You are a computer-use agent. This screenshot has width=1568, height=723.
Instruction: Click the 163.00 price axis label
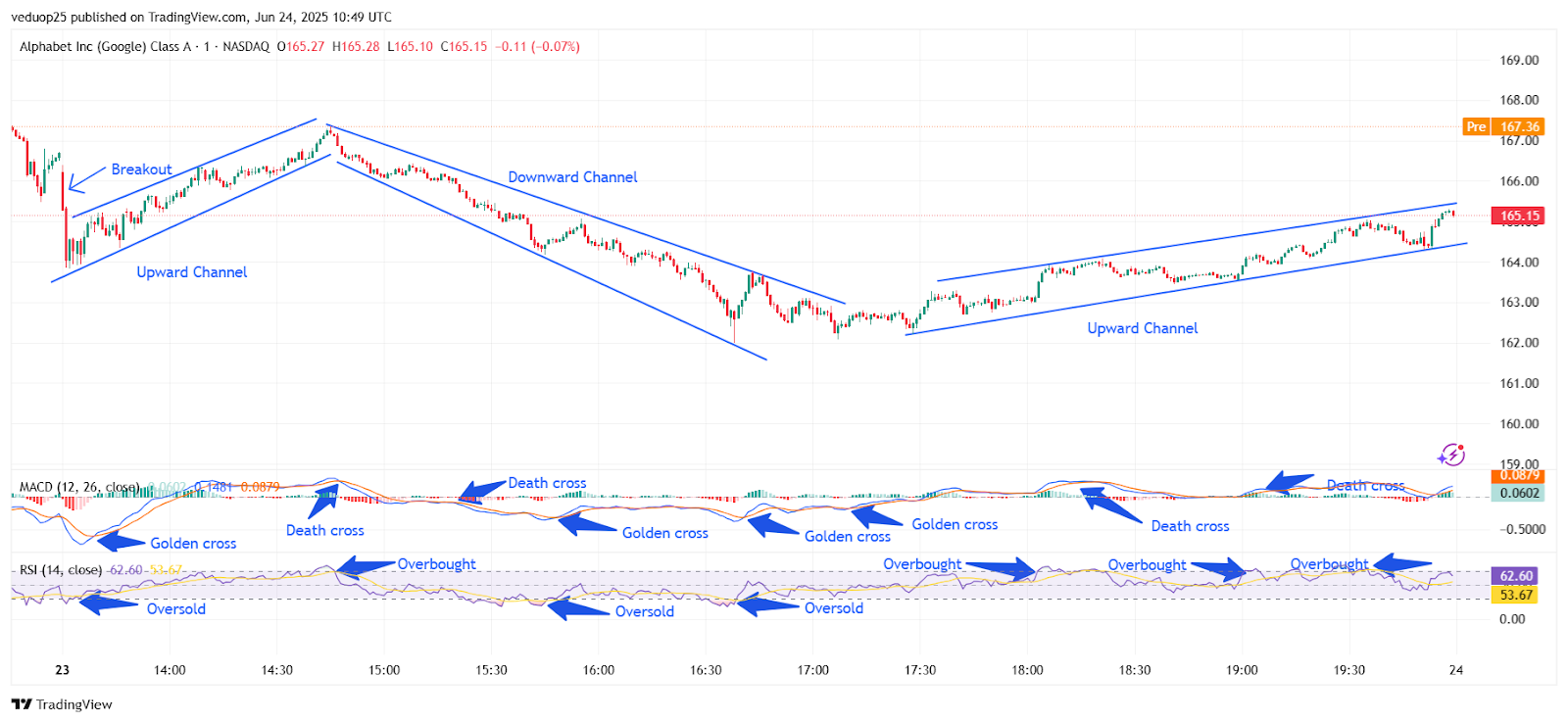click(x=1519, y=303)
